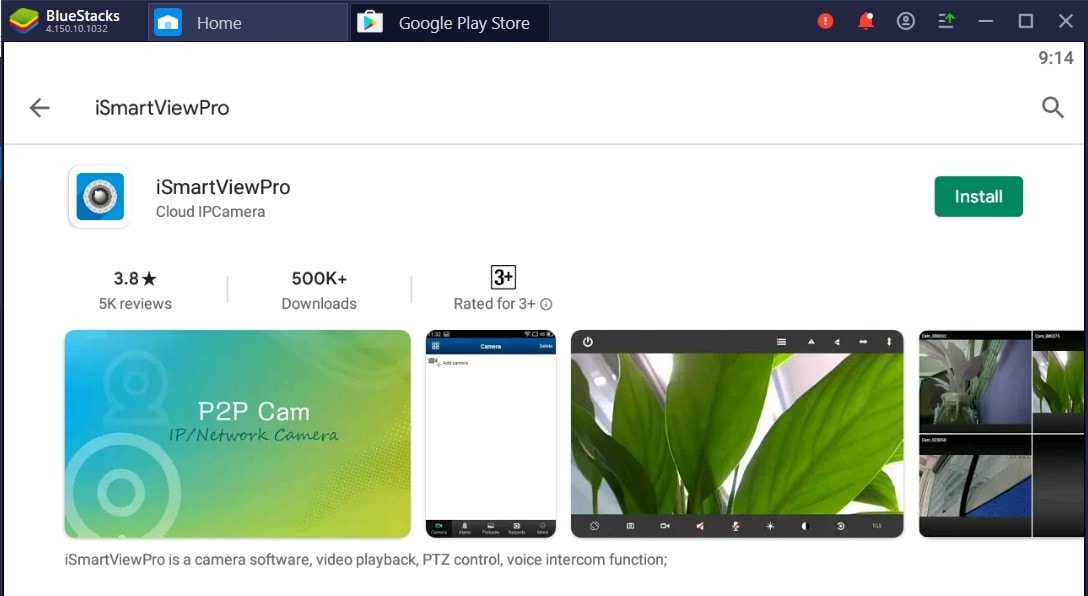Click the 3+ content rating badge
The height and width of the screenshot is (596, 1088).
[503, 278]
